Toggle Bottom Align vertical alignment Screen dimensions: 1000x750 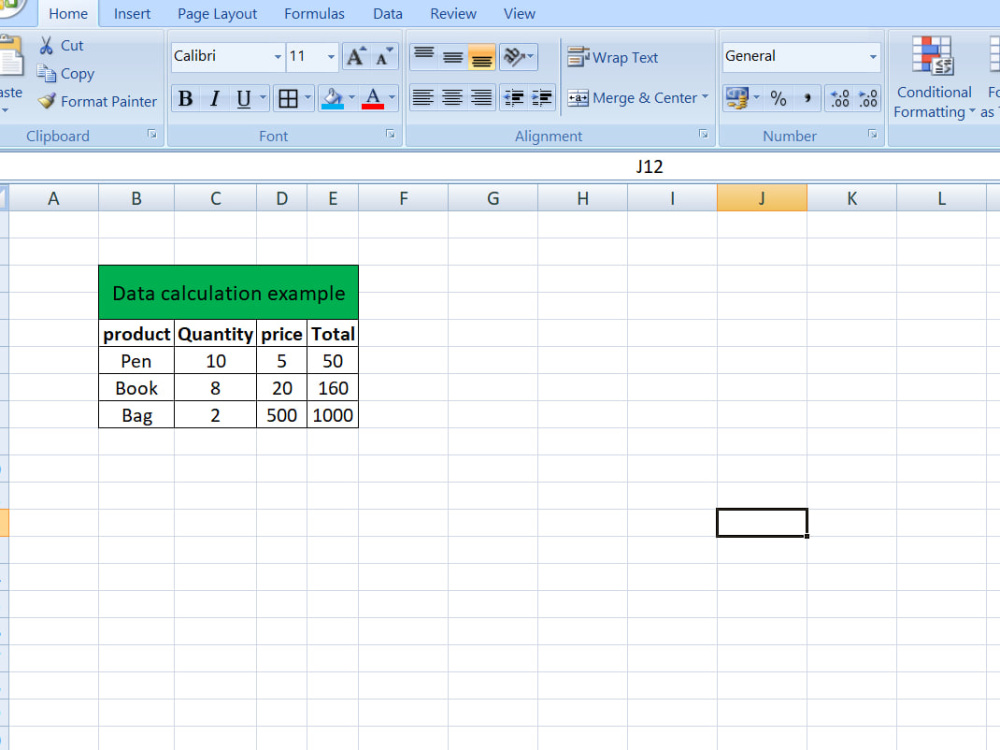coord(482,57)
